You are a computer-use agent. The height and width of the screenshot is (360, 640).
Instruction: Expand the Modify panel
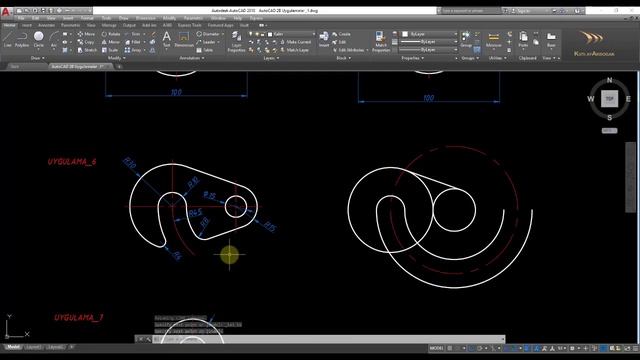[116, 58]
